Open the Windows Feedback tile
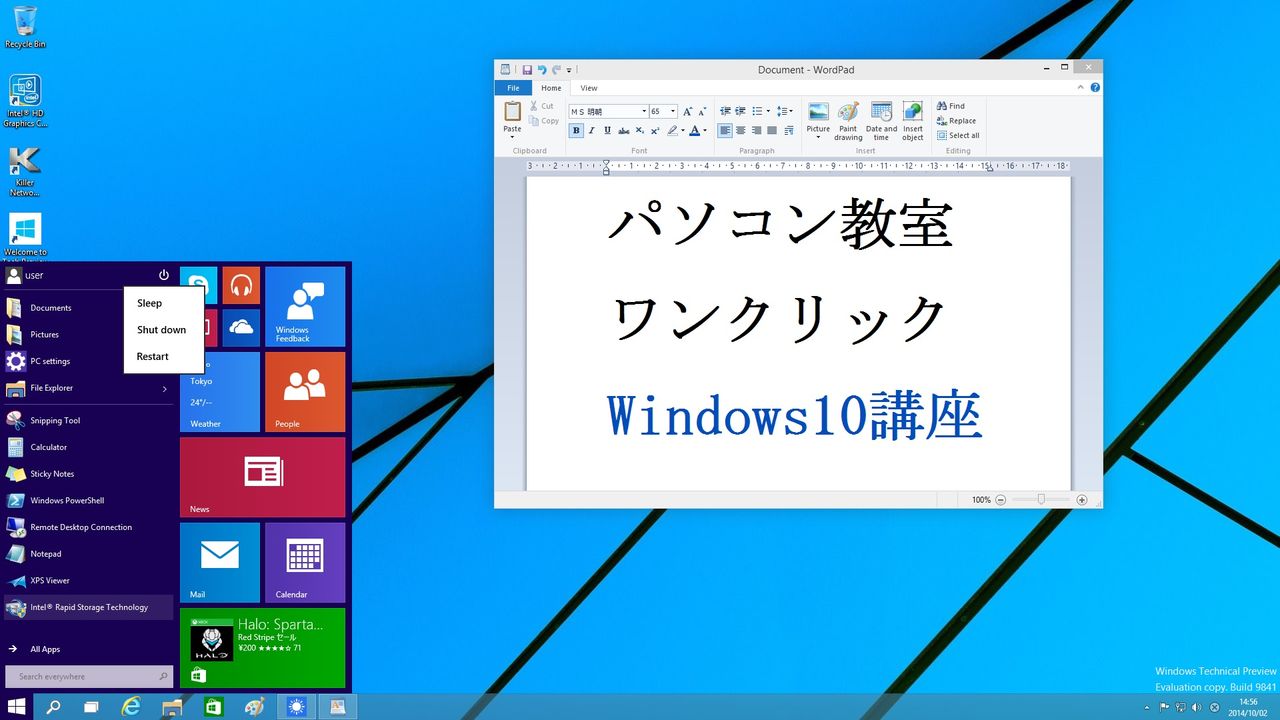The width and height of the screenshot is (1280, 720). coord(305,307)
